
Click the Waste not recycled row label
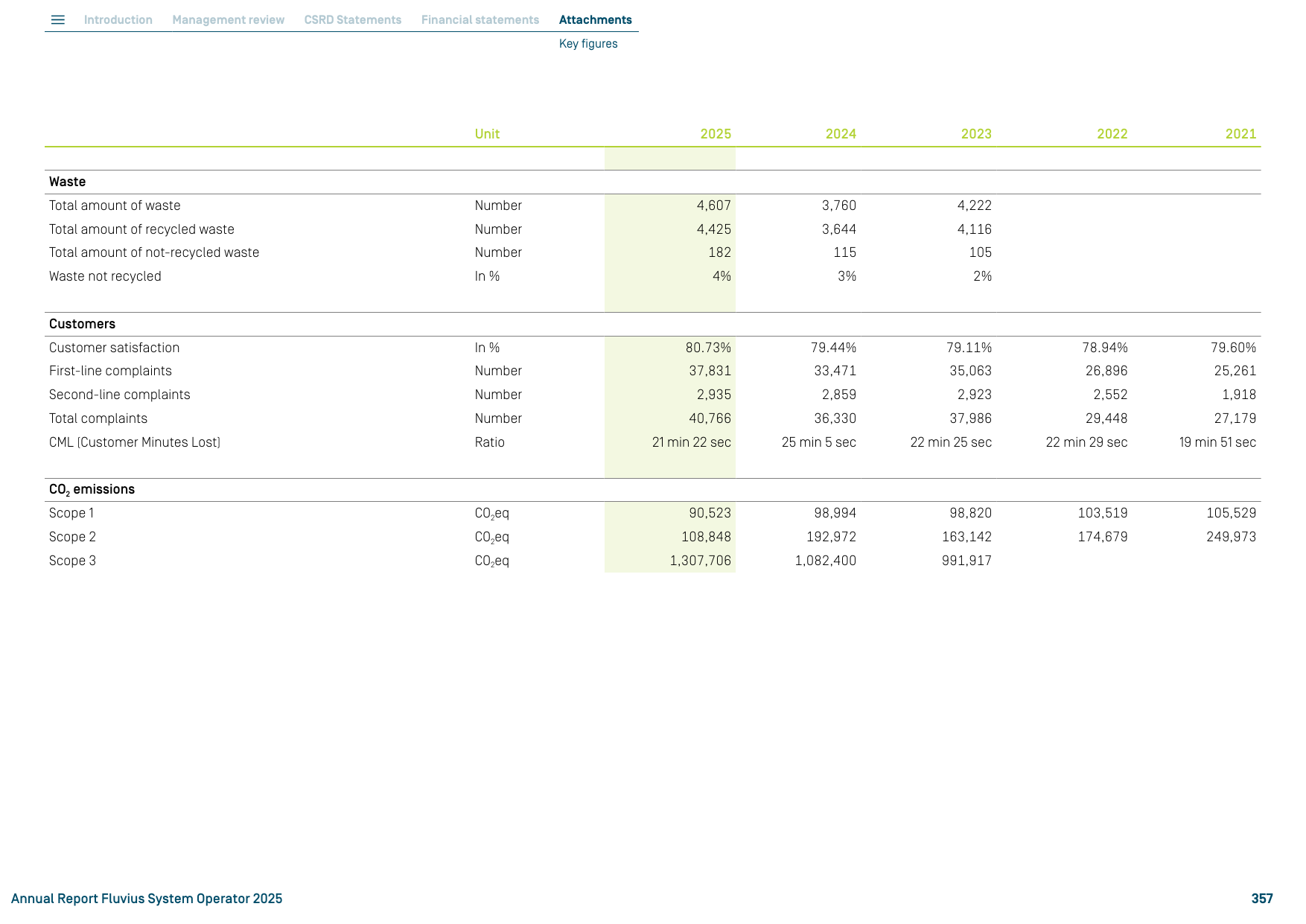click(105, 276)
